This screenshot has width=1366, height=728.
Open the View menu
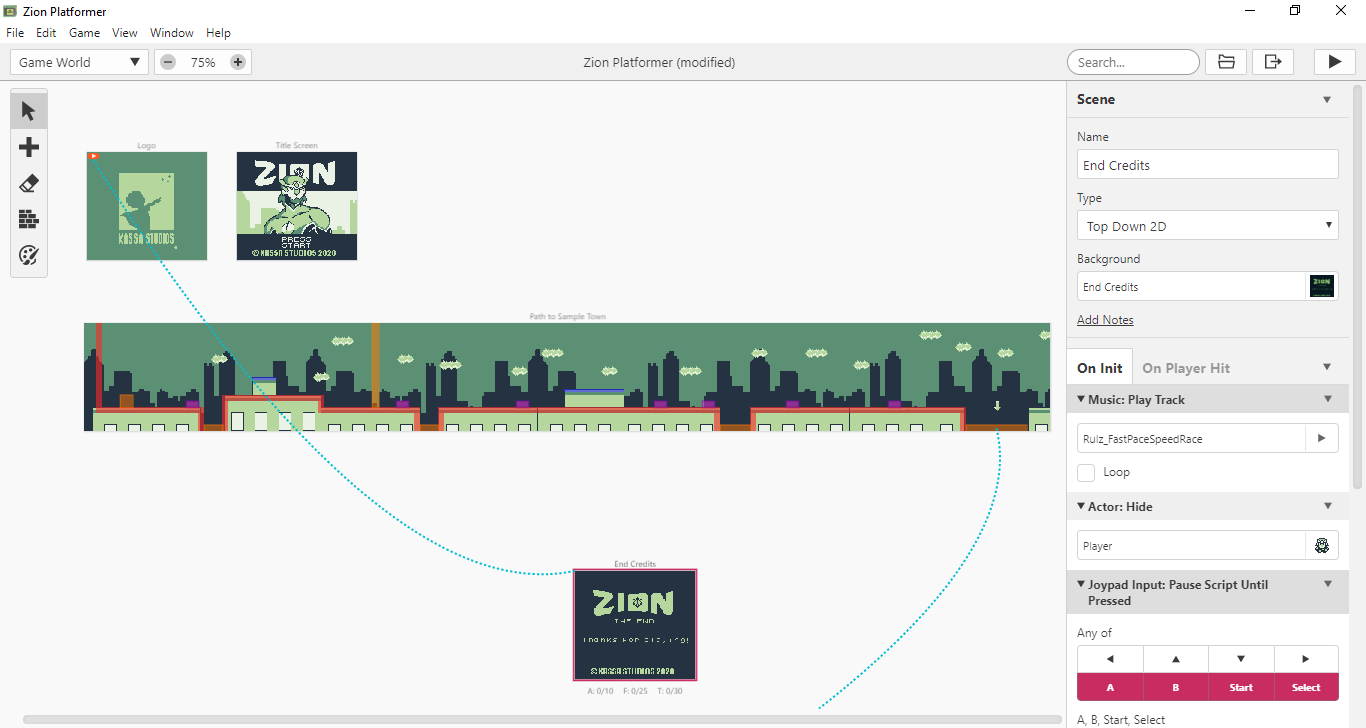[x=125, y=33]
